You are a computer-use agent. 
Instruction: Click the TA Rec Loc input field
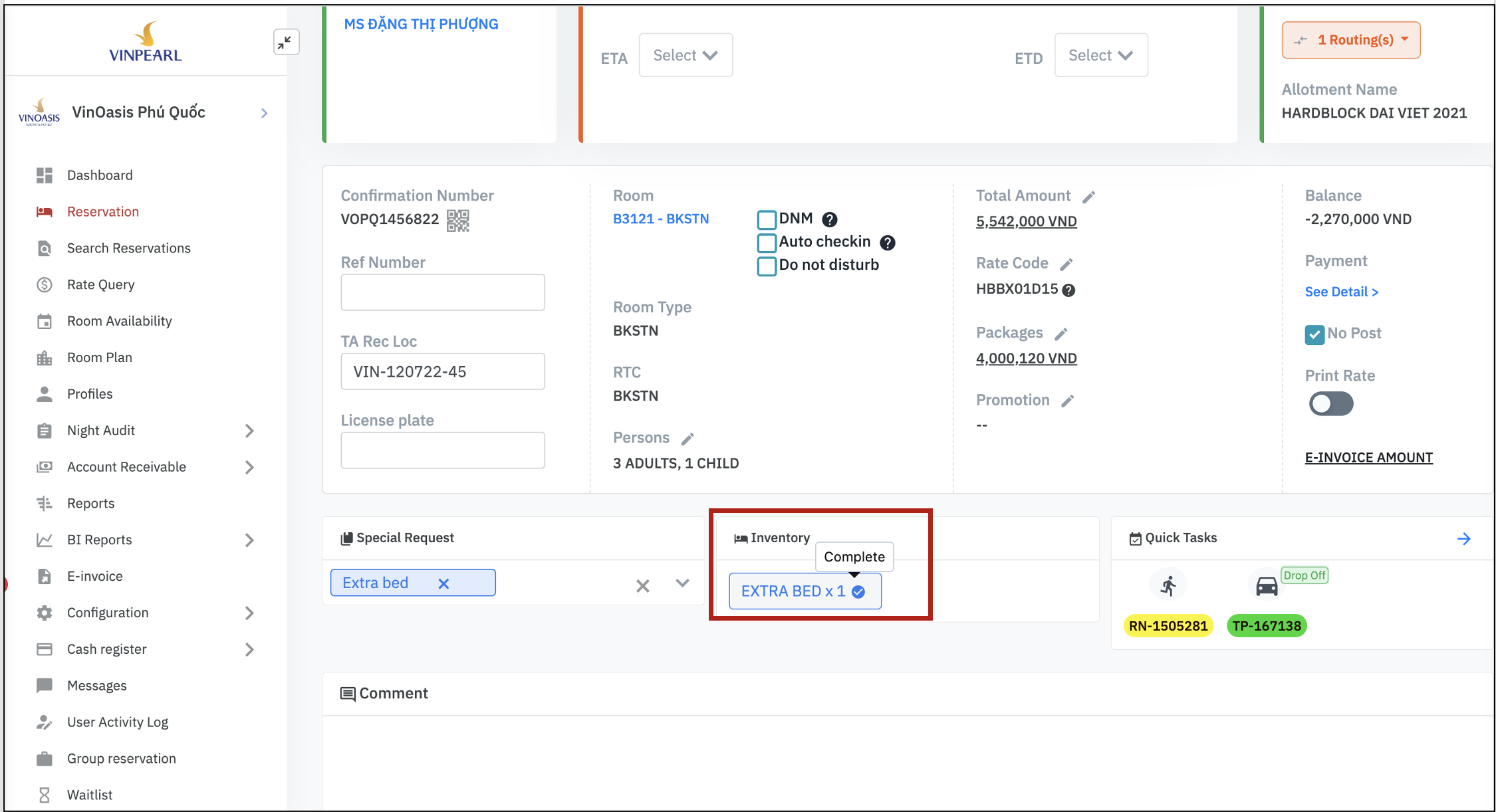coord(442,371)
